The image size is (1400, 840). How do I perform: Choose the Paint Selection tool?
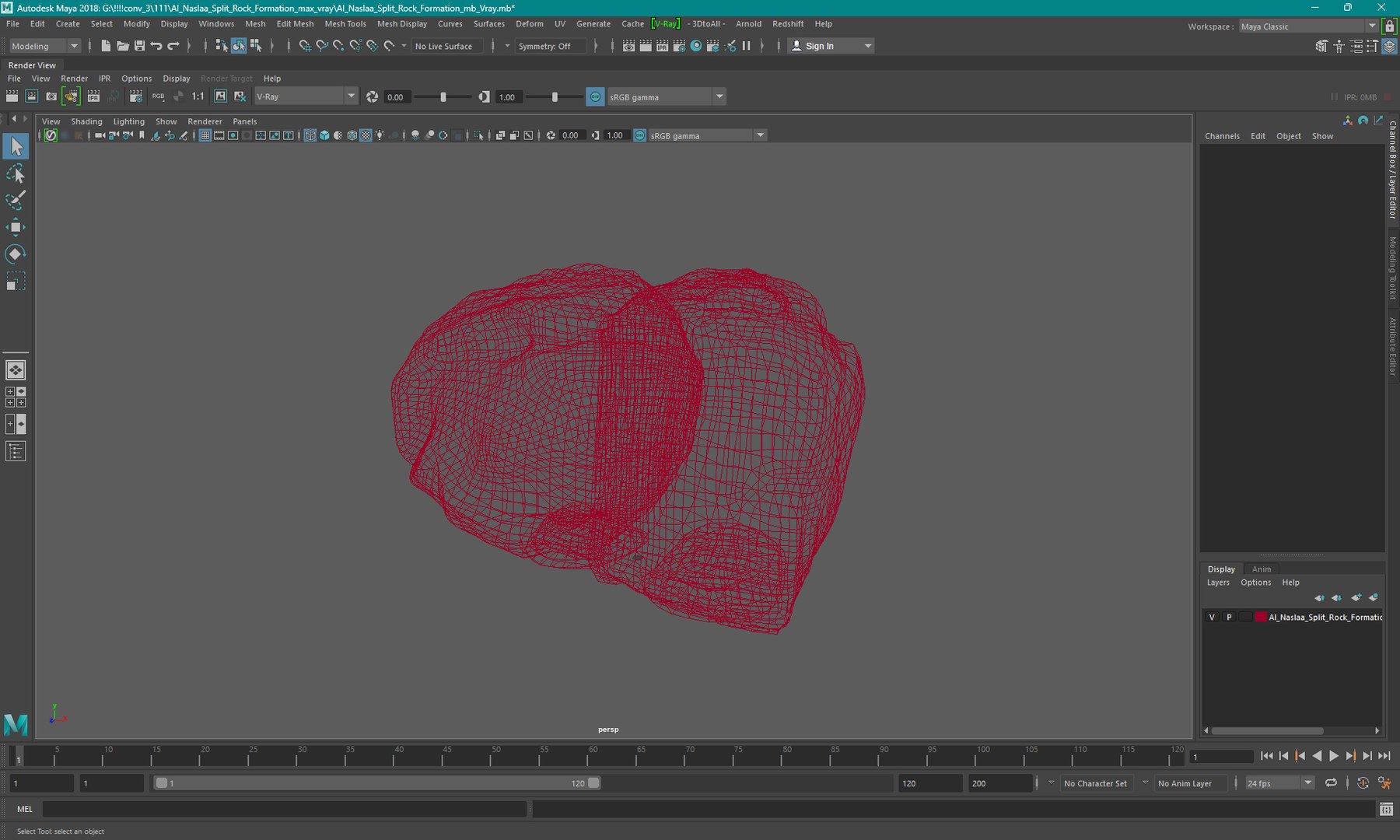[x=15, y=200]
